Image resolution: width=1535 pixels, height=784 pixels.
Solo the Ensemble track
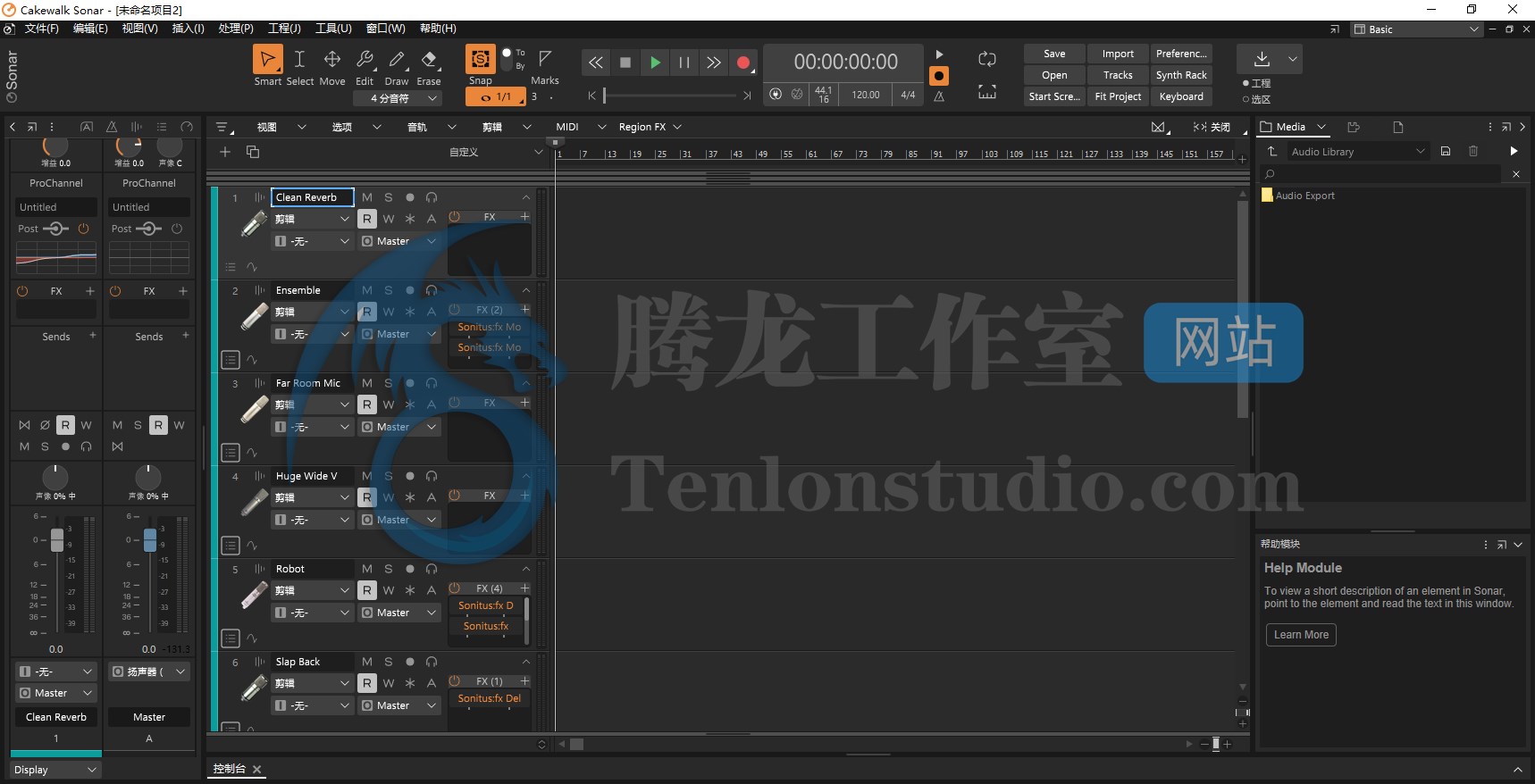click(388, 290)
